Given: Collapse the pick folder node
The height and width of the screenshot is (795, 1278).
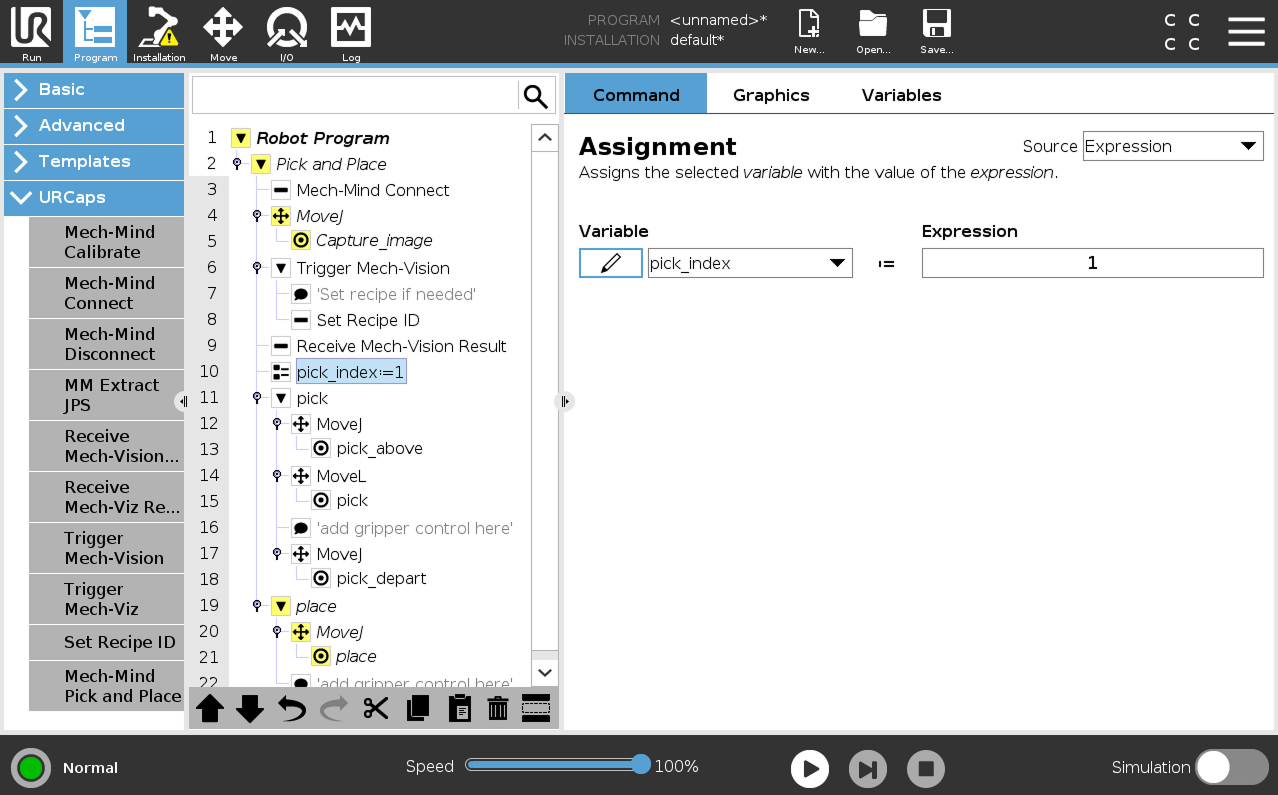Looking at the screenshot, I should pyautogui.click(x=281, y=398).
